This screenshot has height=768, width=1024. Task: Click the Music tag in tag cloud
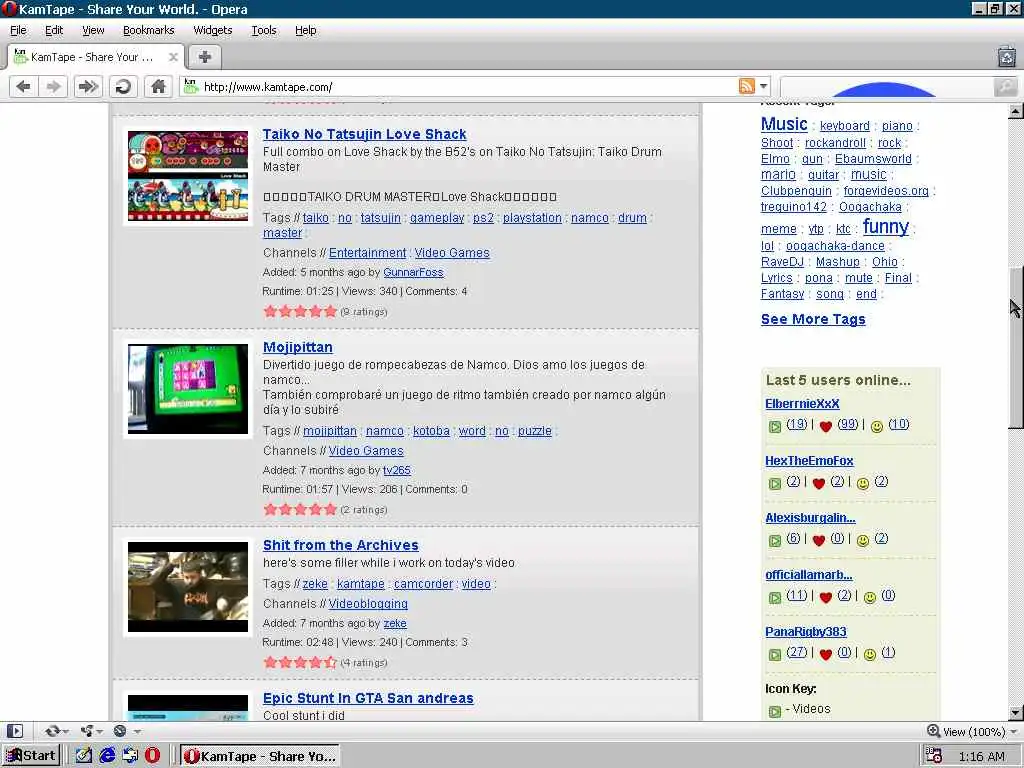(784, 124)
